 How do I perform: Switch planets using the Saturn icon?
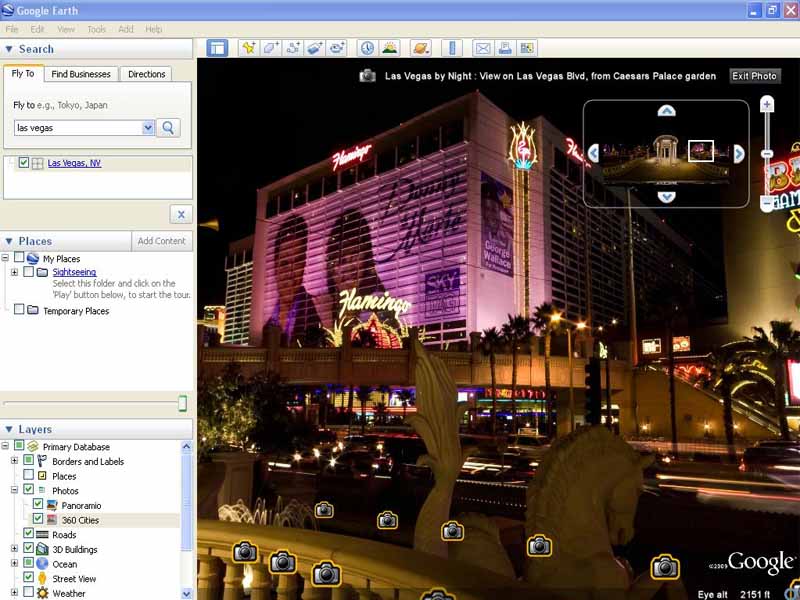[x=421, y=48]
